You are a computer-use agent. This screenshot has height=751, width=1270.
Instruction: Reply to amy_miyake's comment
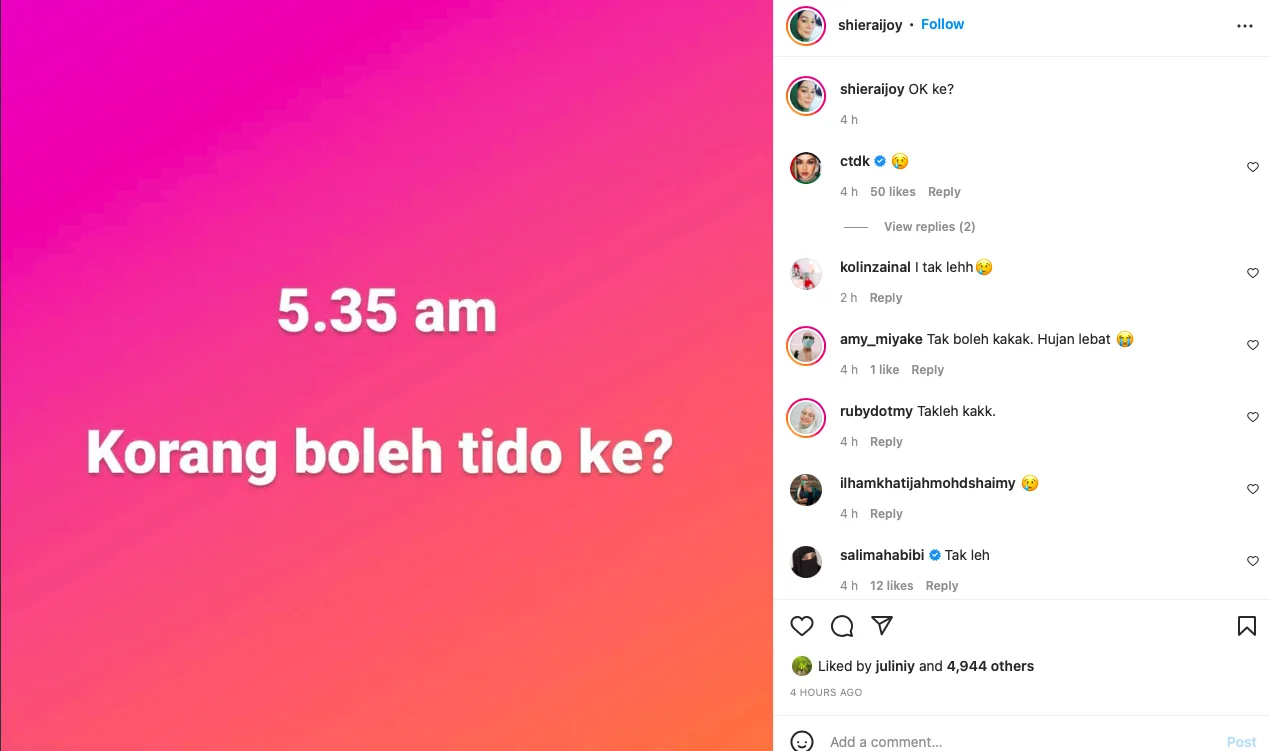pyautogui.click(x=927, y=370)
